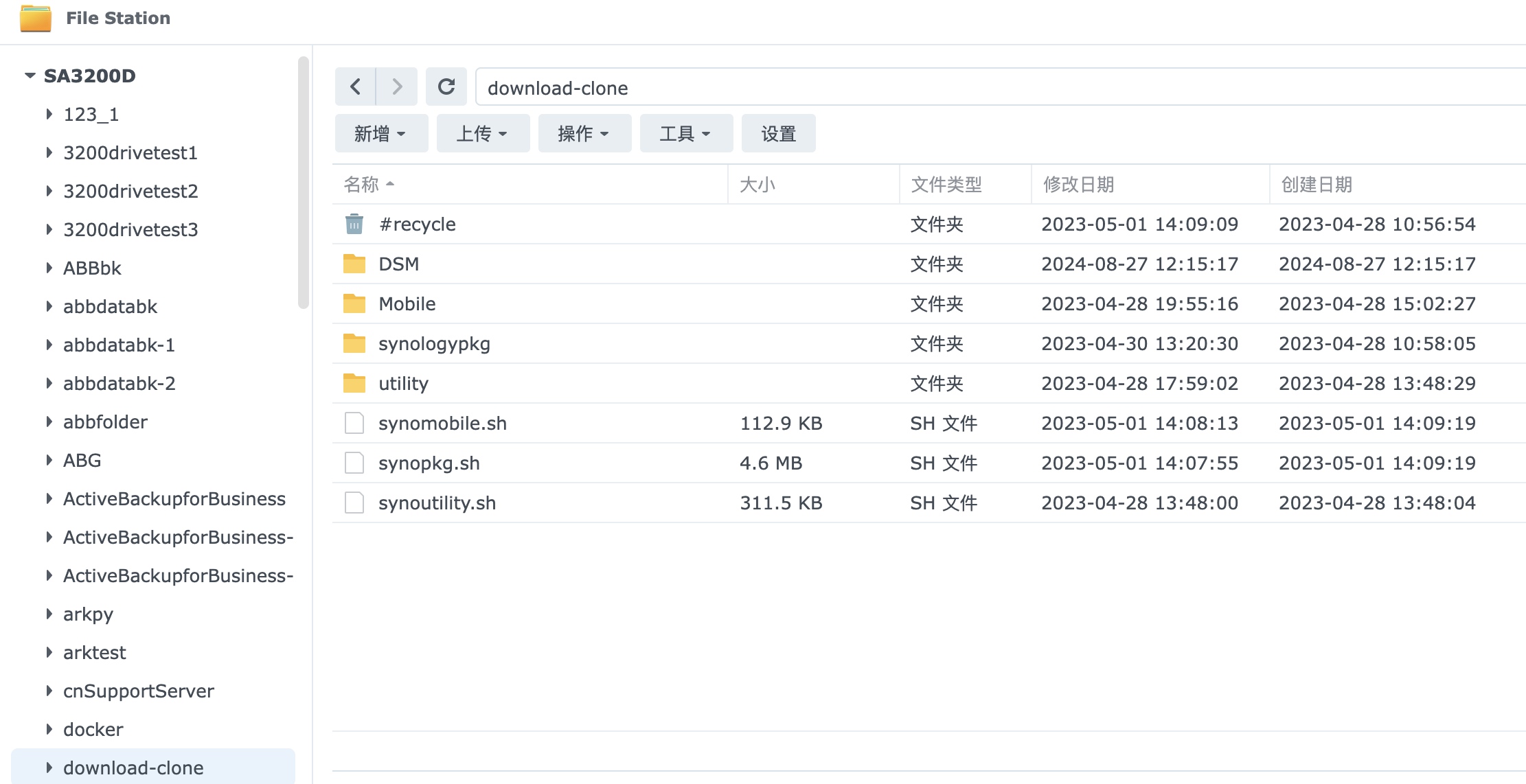
Task: Expand the docker folder tree node
Action: click(49, 729)
